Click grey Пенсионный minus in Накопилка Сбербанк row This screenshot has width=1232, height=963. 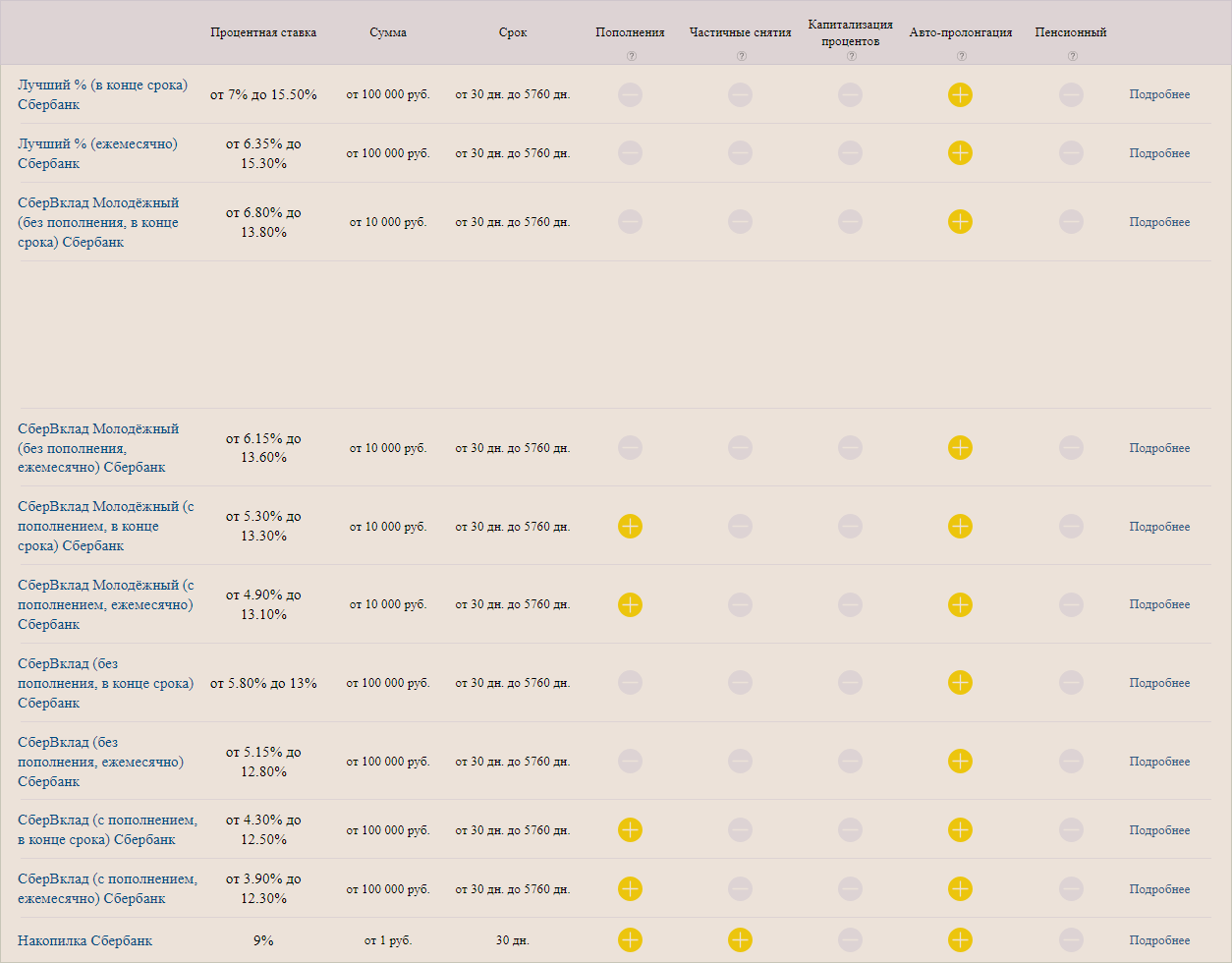point(1071,940)
